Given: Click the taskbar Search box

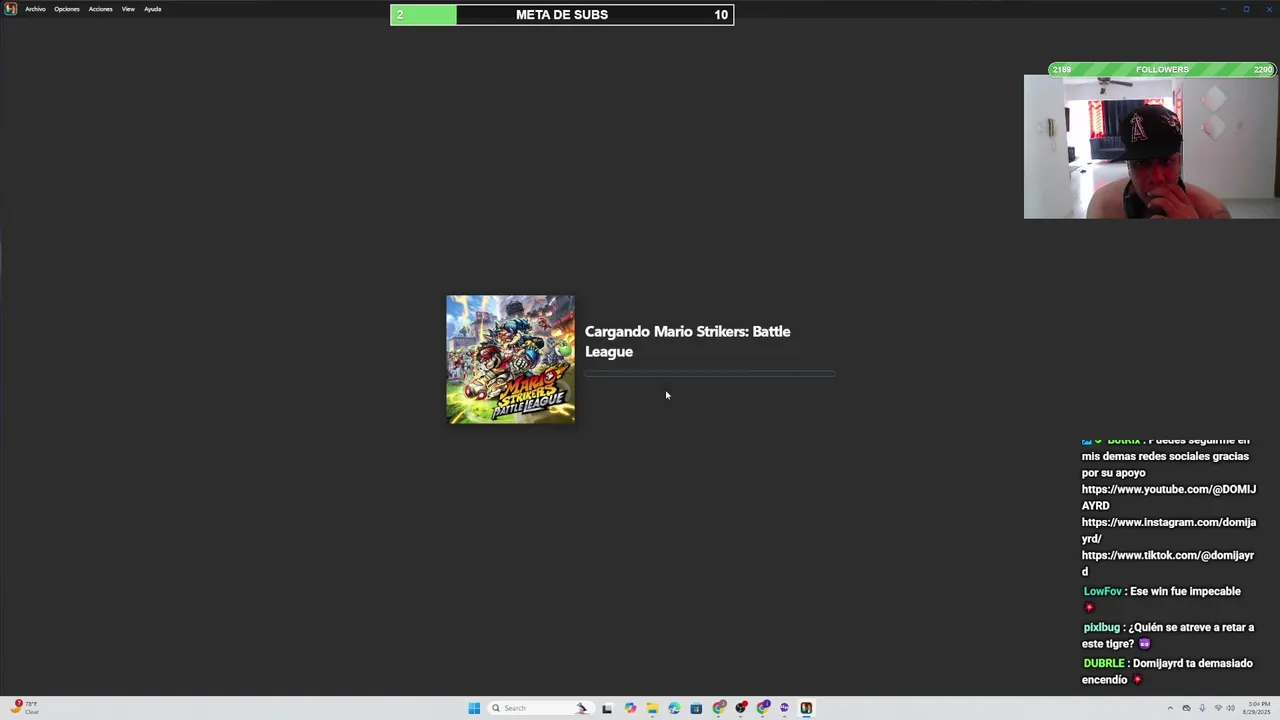Looking at the screenshot, I should pyautogui.click(x=541, y=708).
